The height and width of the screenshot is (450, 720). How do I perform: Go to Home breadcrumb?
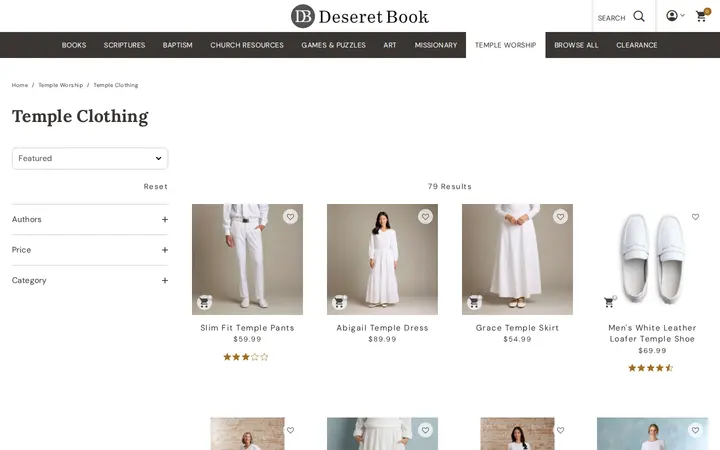click(x=20, y=85)
